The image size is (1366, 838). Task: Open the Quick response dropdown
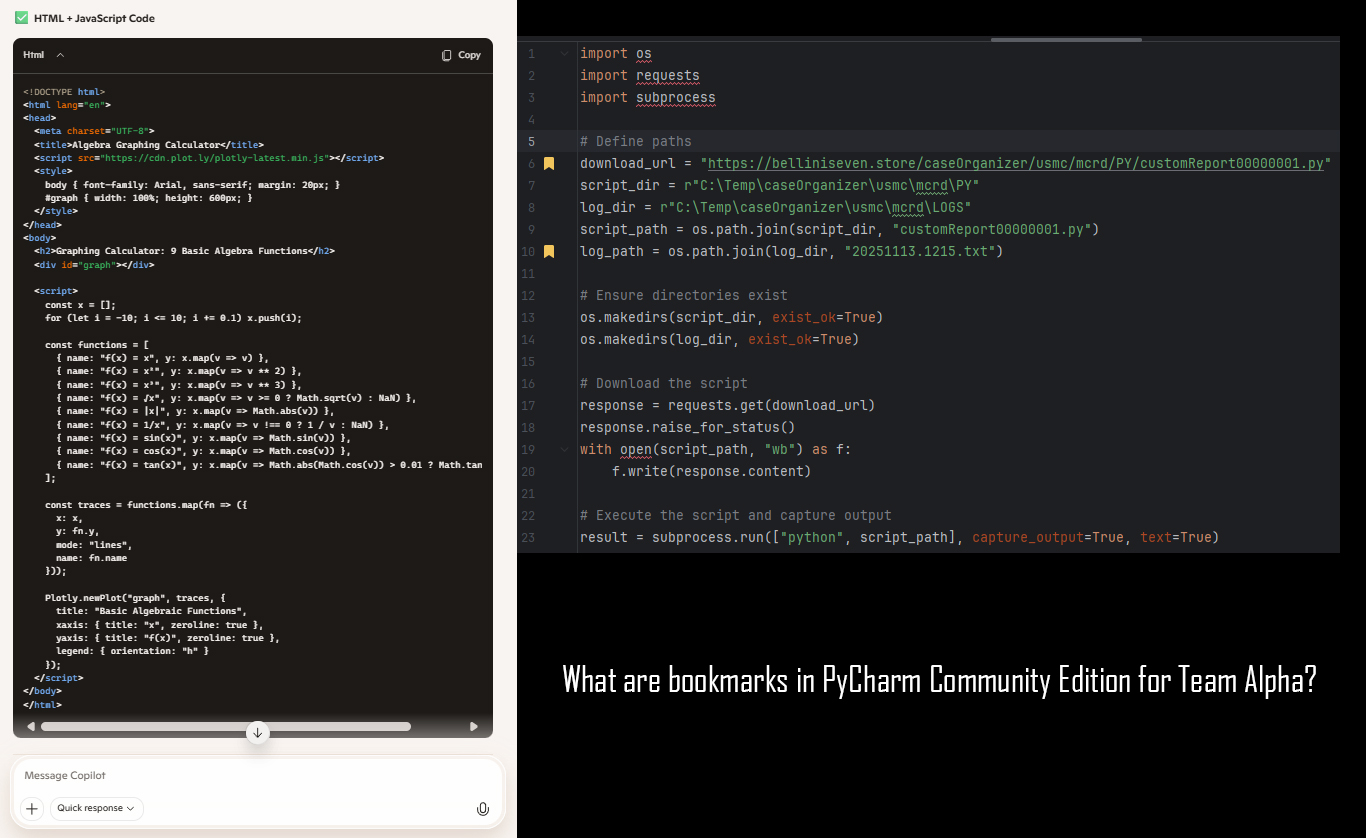[96, 808]
